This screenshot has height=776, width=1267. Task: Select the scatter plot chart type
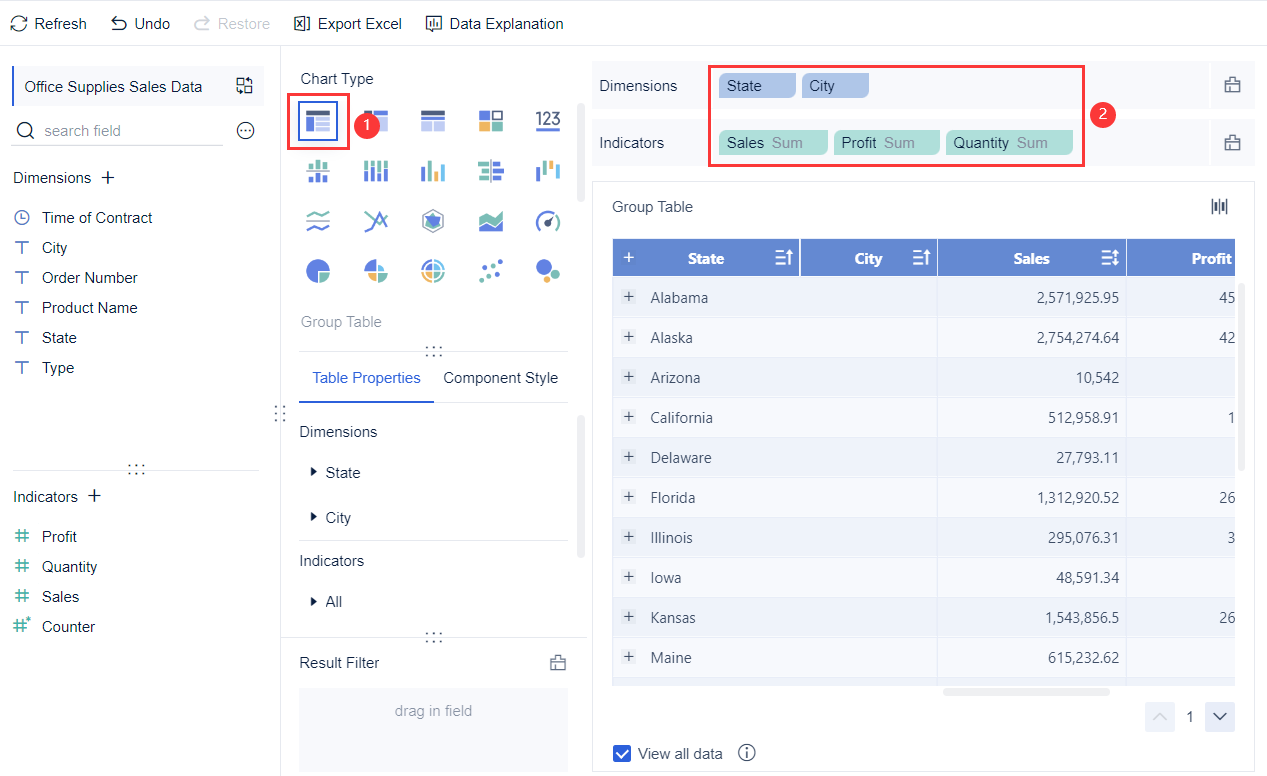point(490,270)
